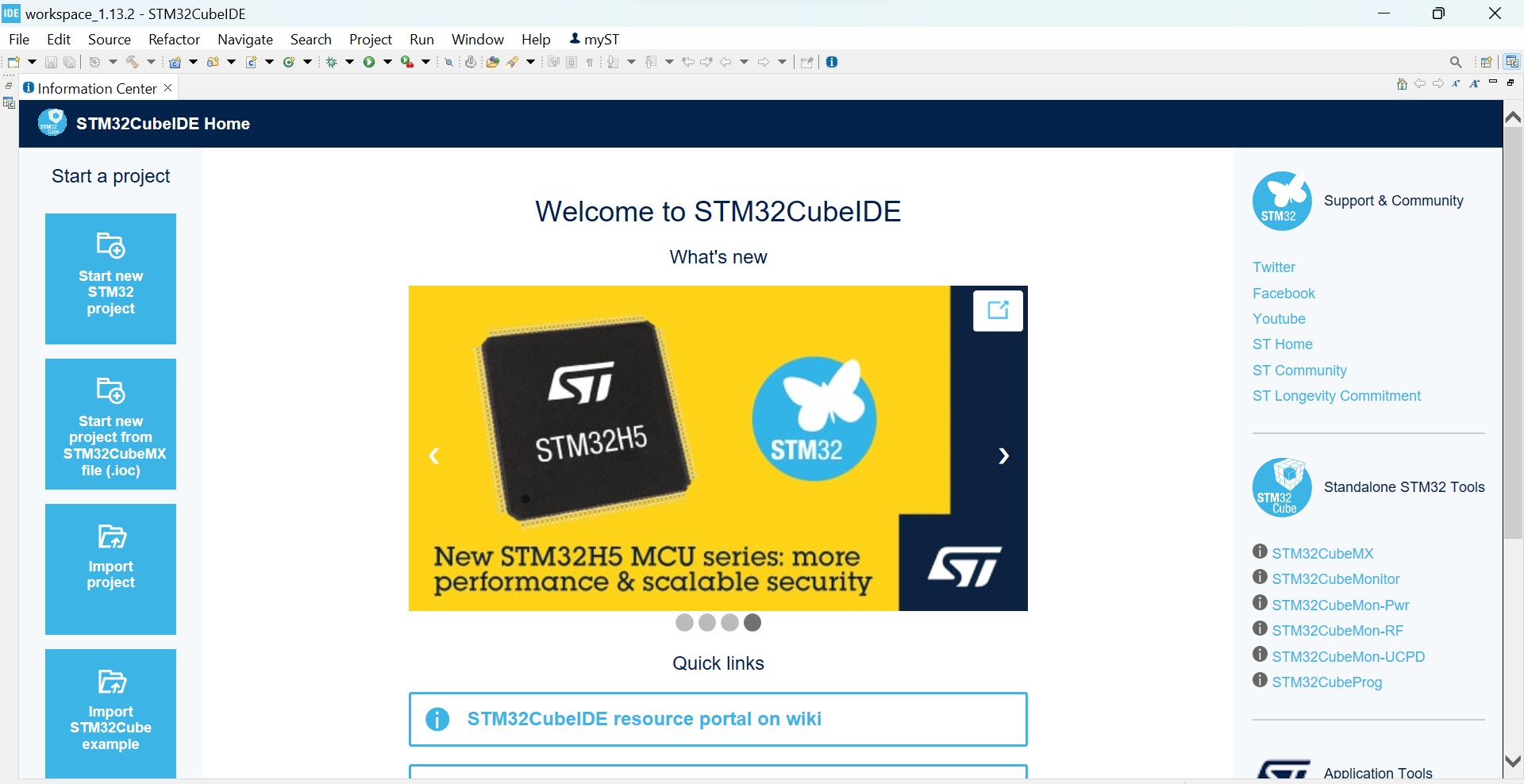Screen dimensions: 1524x784
Task: Open the File menu
Action: [19, 40]
